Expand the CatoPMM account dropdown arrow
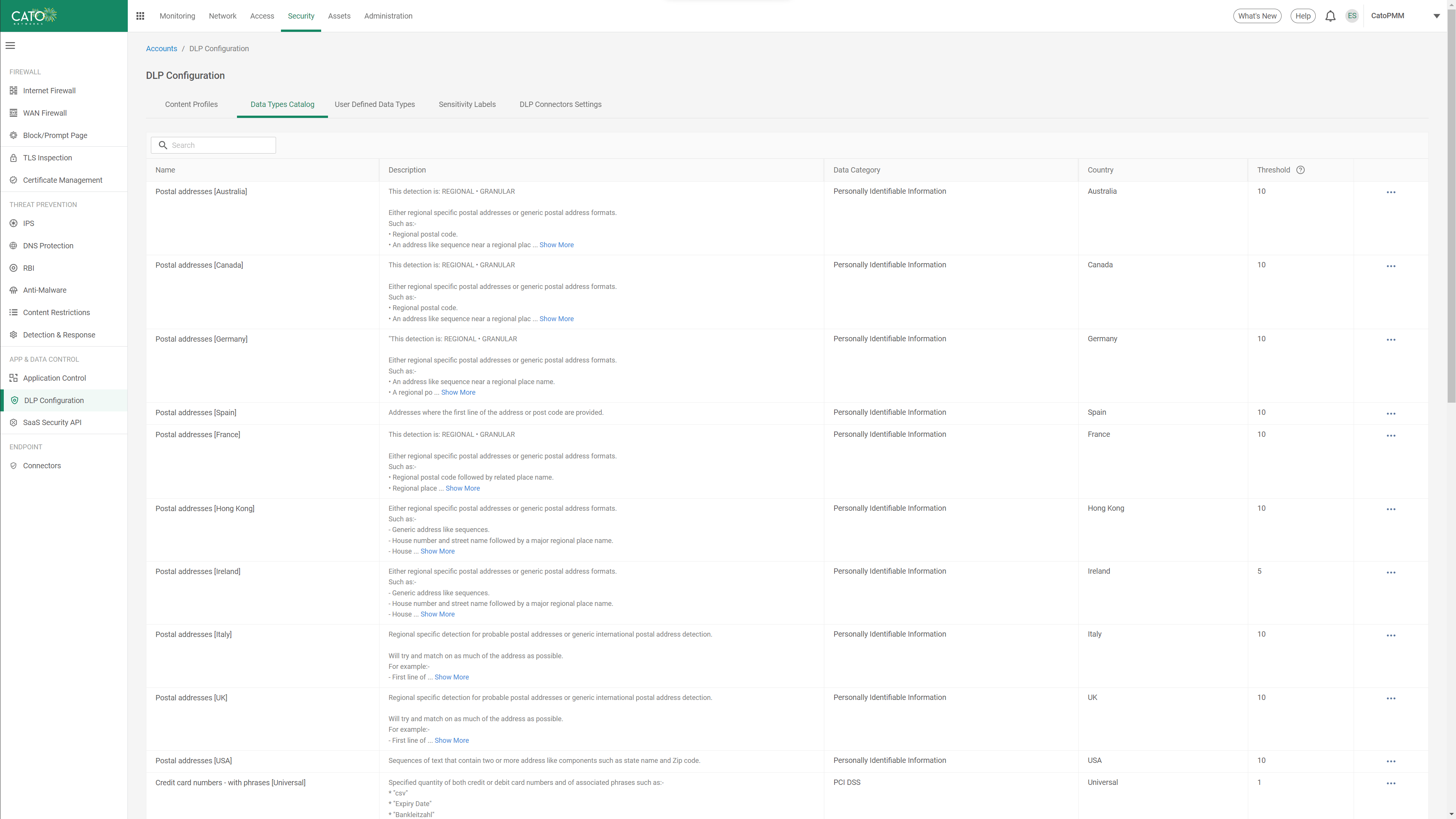Image resolution: width=1456 pixels, height=819 pixels. [1436, 16]
